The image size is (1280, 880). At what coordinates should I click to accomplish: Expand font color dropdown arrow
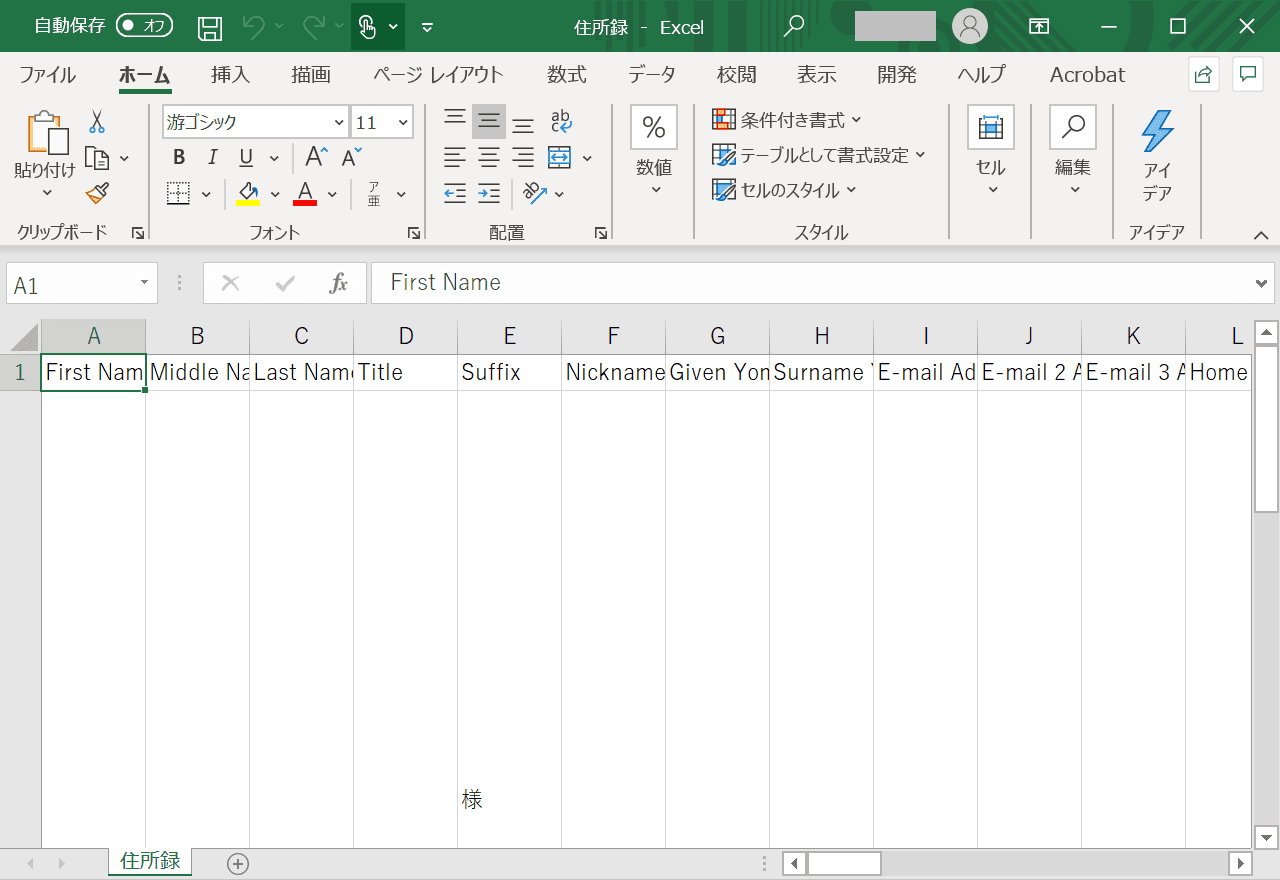tap(332, 194)
